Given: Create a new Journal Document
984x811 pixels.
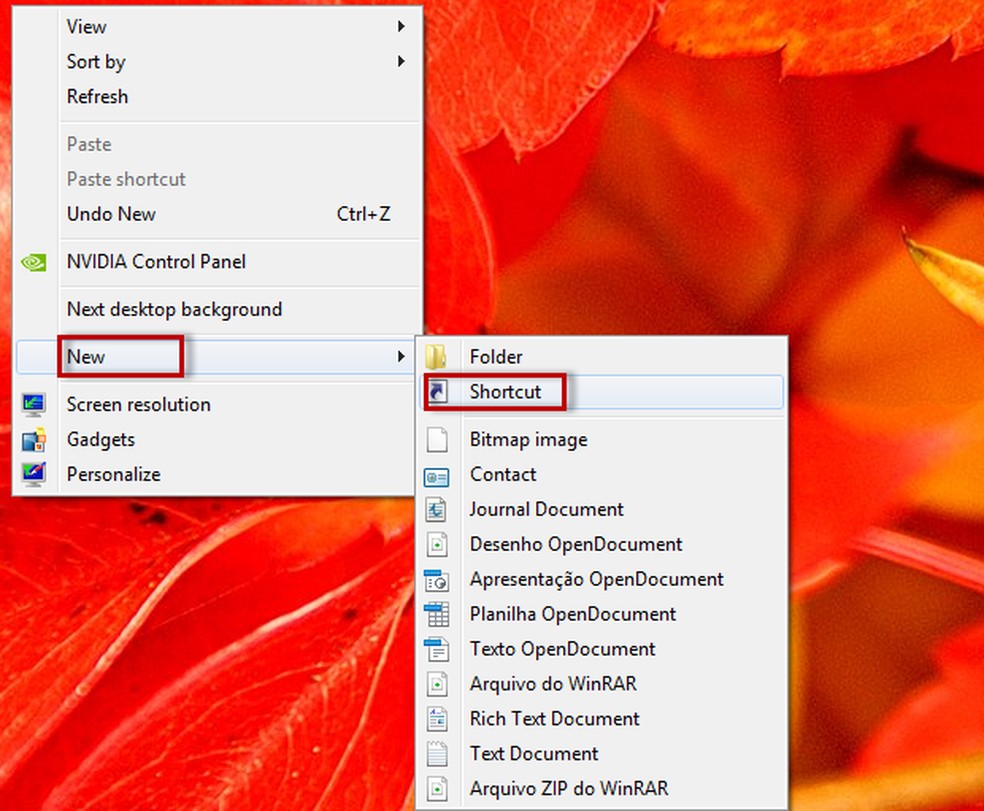Looking at the screenshot, I should (601, 510).
